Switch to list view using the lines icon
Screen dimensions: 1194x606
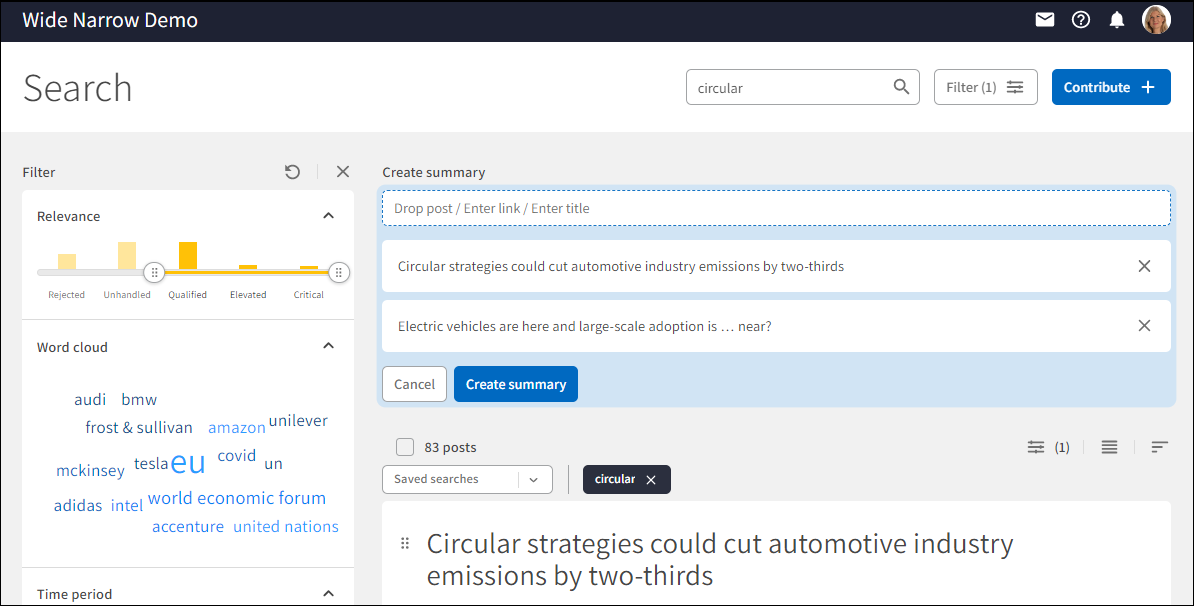click(1109, 447)
